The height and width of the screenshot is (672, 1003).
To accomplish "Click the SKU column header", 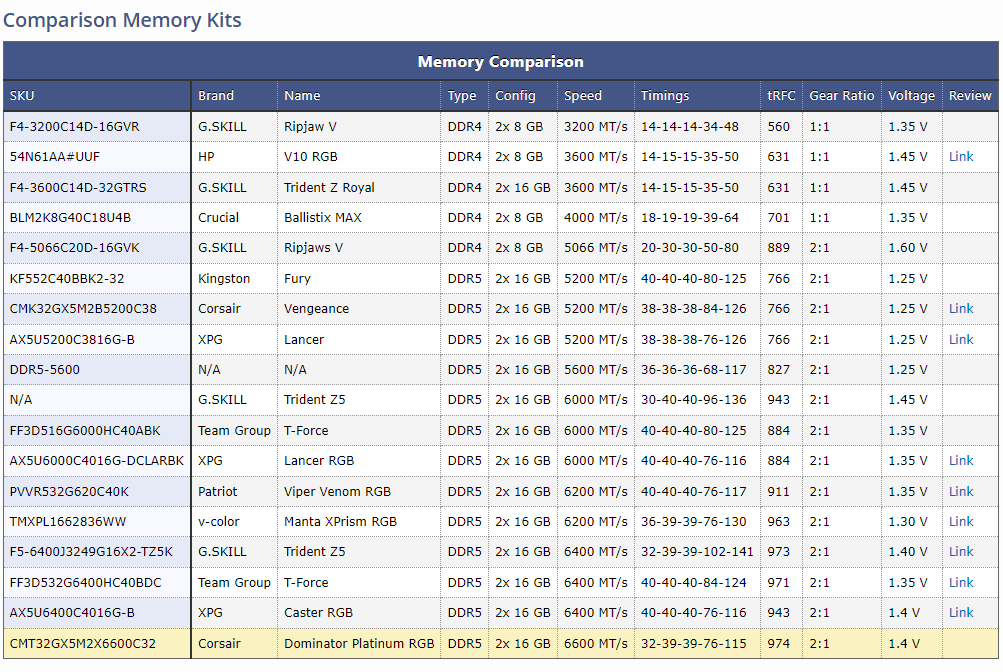I will [22, 96].
